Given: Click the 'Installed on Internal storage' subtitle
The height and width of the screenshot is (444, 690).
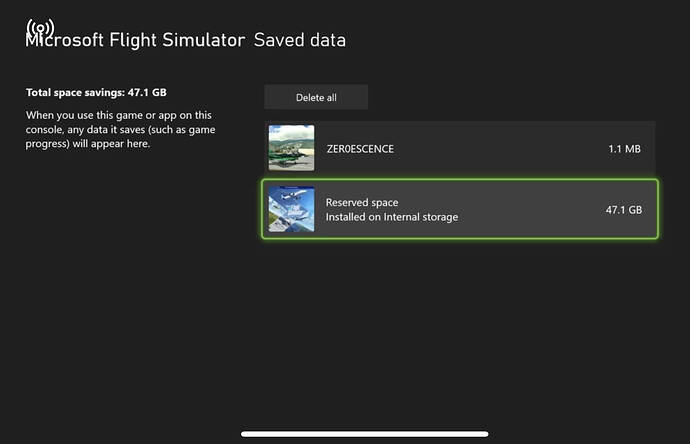Looking at the screenshot, I should (392, 217).
